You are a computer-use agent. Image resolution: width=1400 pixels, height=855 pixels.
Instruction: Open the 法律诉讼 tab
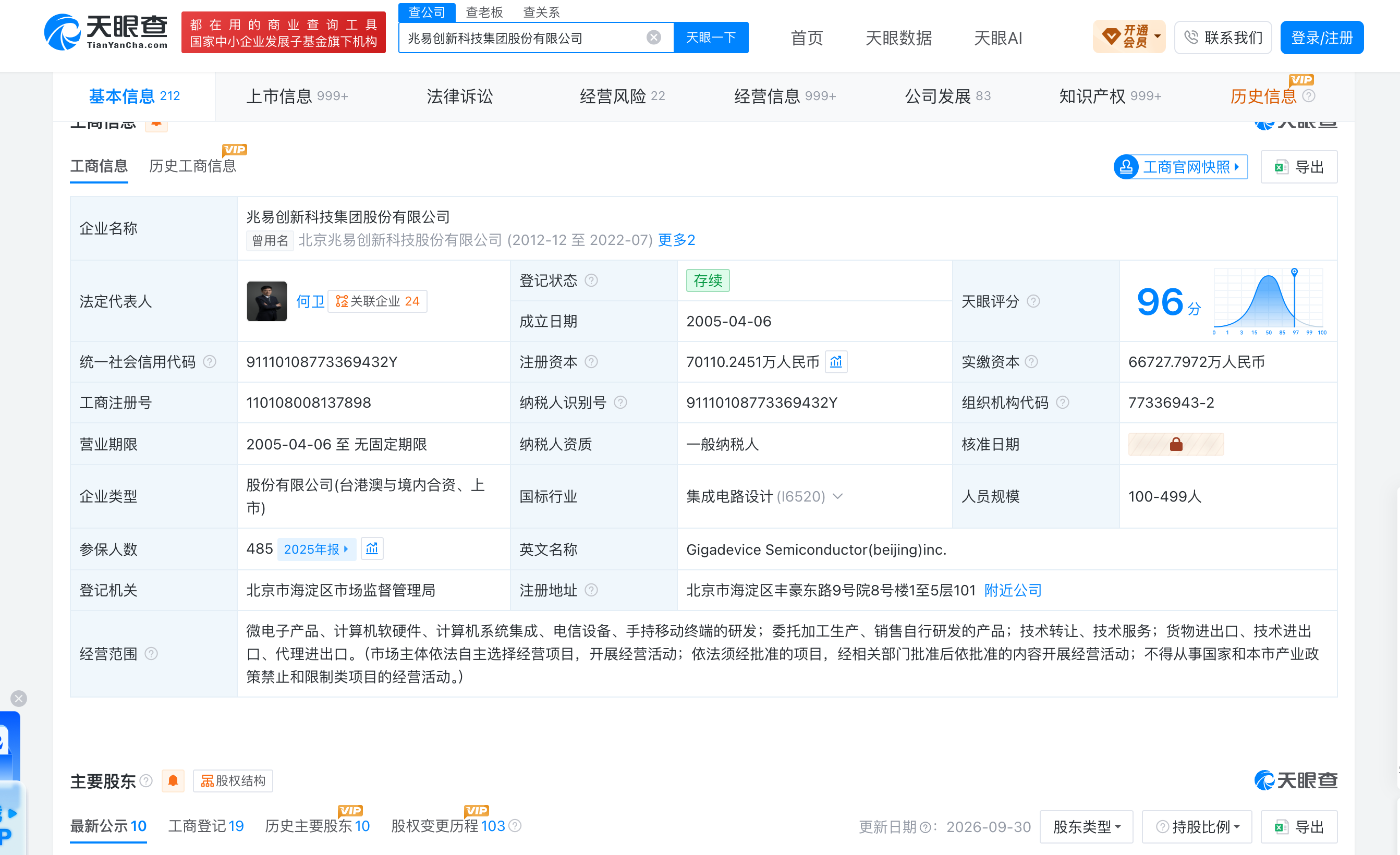coord(460,96)
